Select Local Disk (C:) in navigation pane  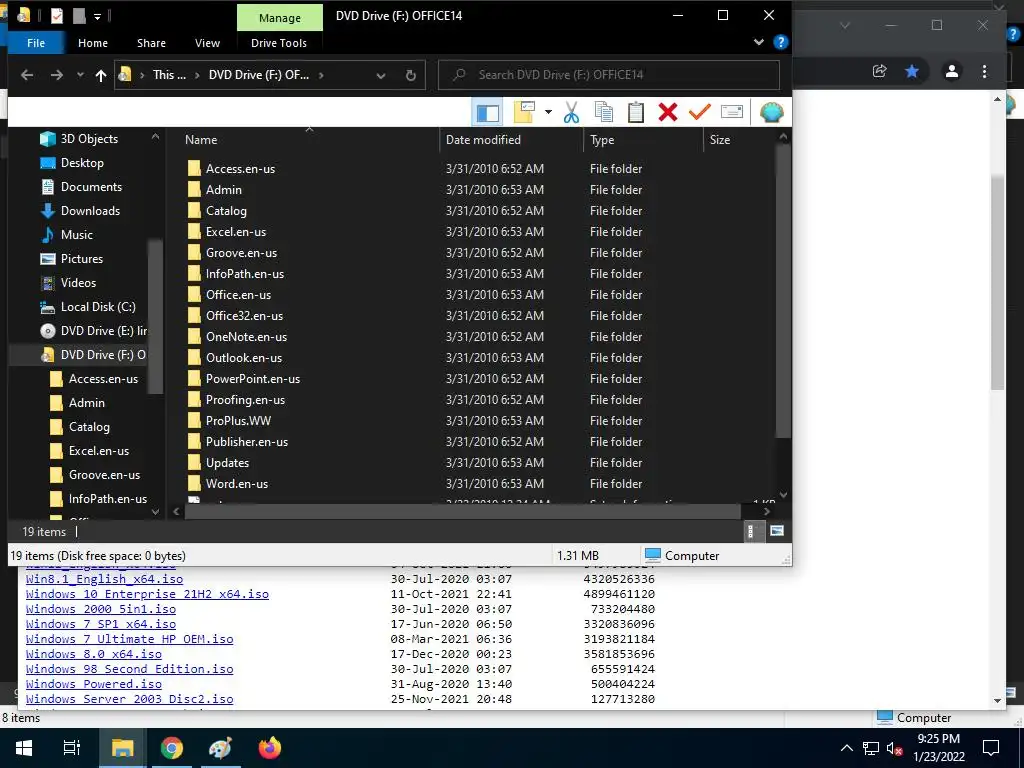click(x=98, y=307)
